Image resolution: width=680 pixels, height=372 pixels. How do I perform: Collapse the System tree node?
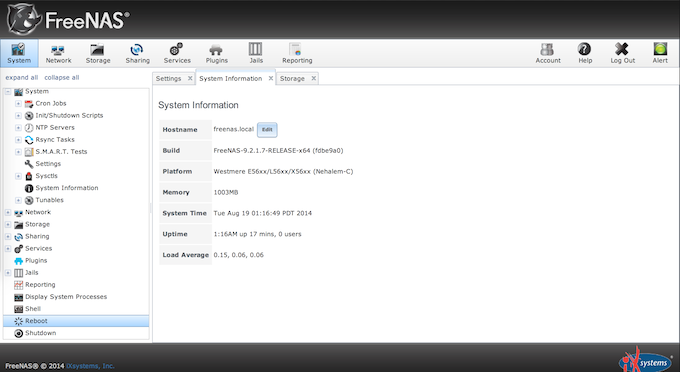(8, 91)
